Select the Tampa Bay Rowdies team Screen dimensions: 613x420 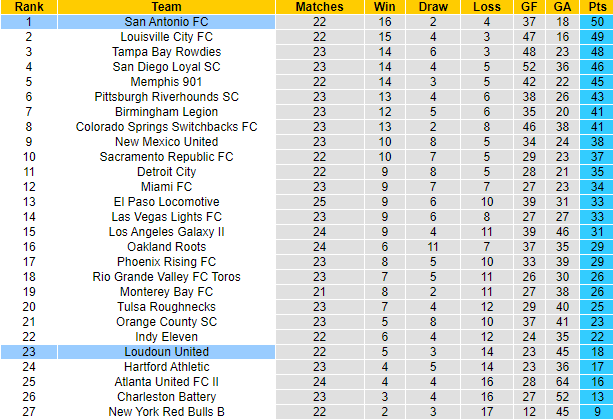tap(166, 51)
